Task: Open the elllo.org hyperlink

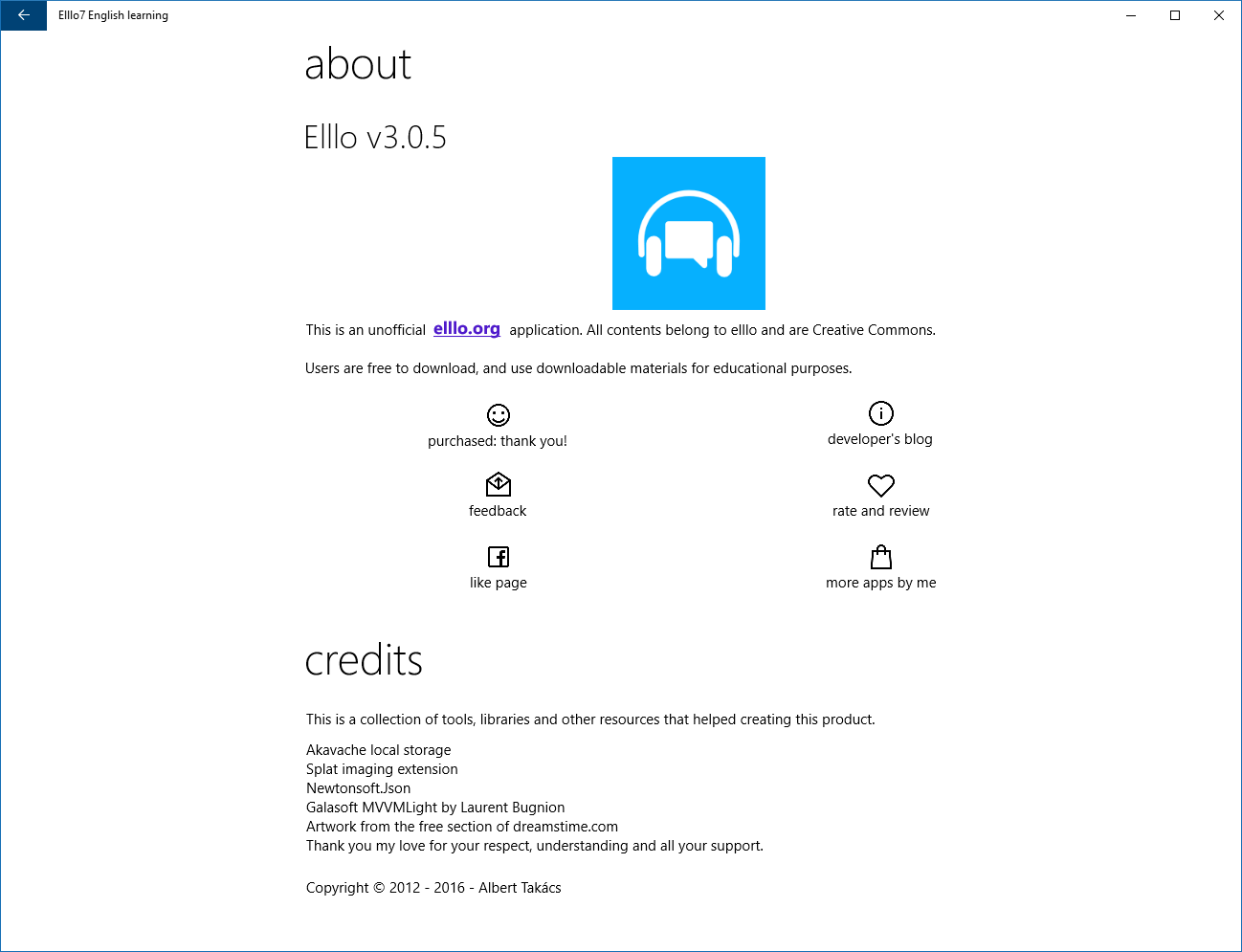Action: tap(466, 328)
